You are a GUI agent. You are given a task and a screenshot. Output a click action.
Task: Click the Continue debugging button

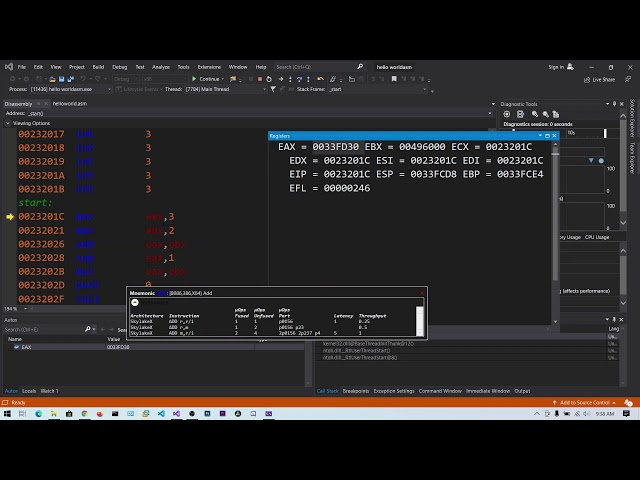pyautogui.click(x=206, y=79)
